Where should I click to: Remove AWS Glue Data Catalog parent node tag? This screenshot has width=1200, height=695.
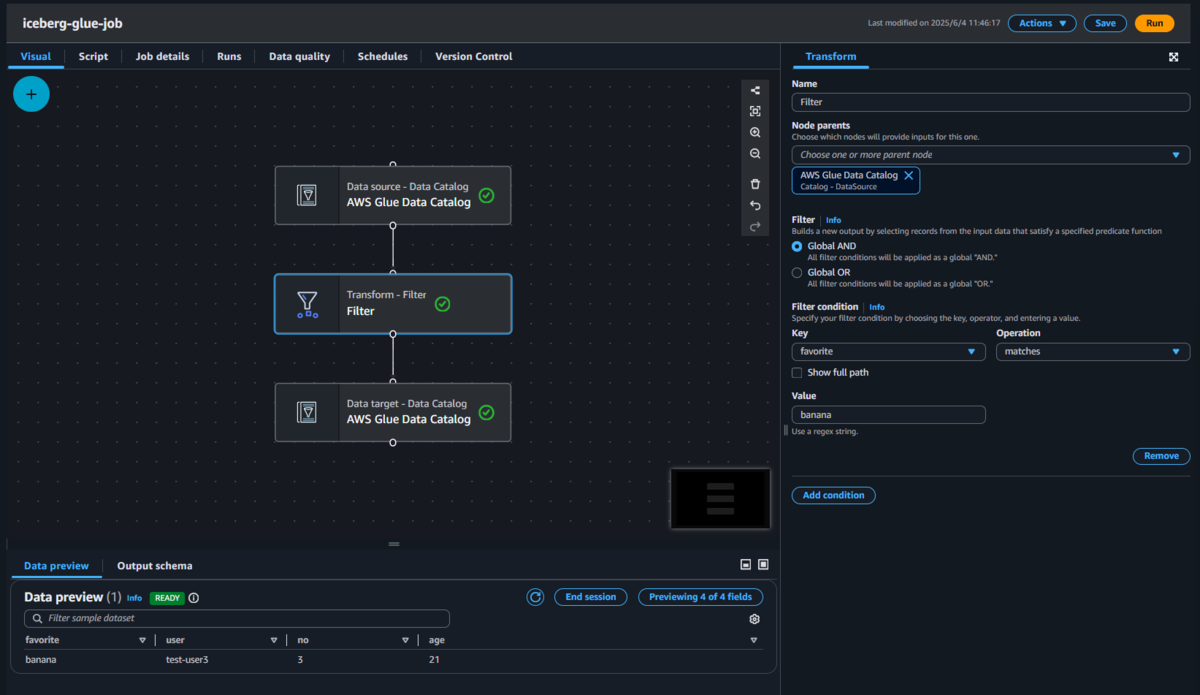point(908,175)
